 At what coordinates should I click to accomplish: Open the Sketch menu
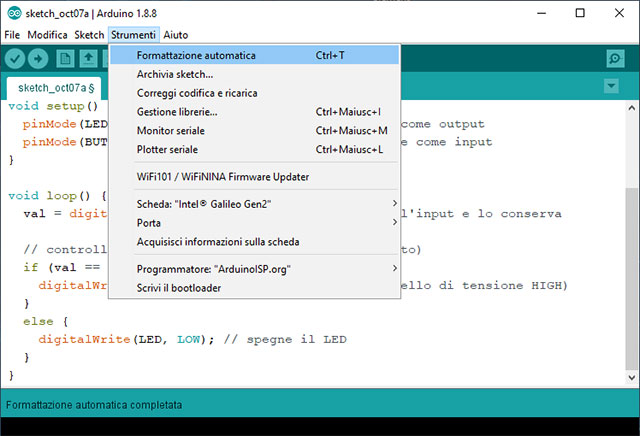[x=89, y=35]
